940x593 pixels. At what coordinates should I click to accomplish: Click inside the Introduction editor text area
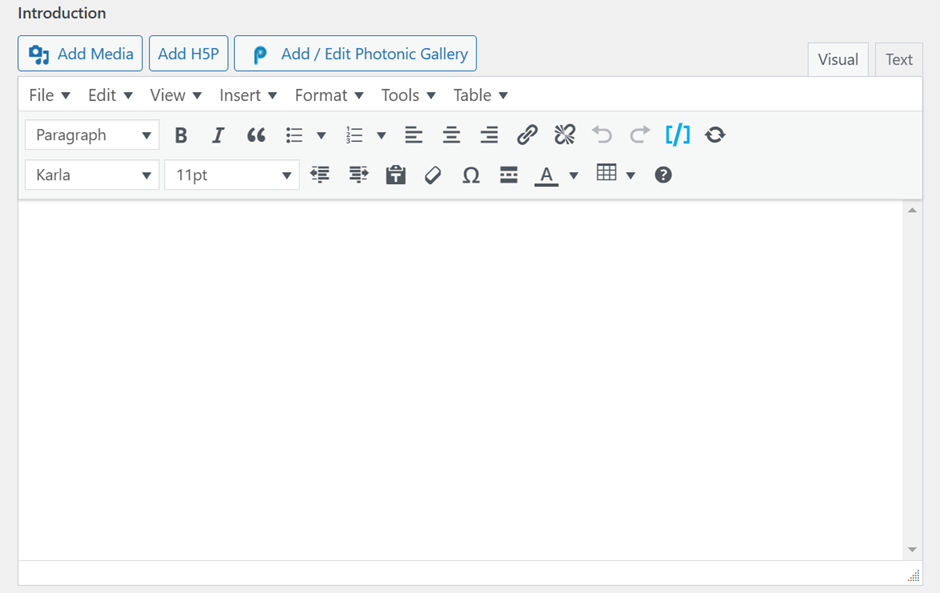tap(460, 380)
